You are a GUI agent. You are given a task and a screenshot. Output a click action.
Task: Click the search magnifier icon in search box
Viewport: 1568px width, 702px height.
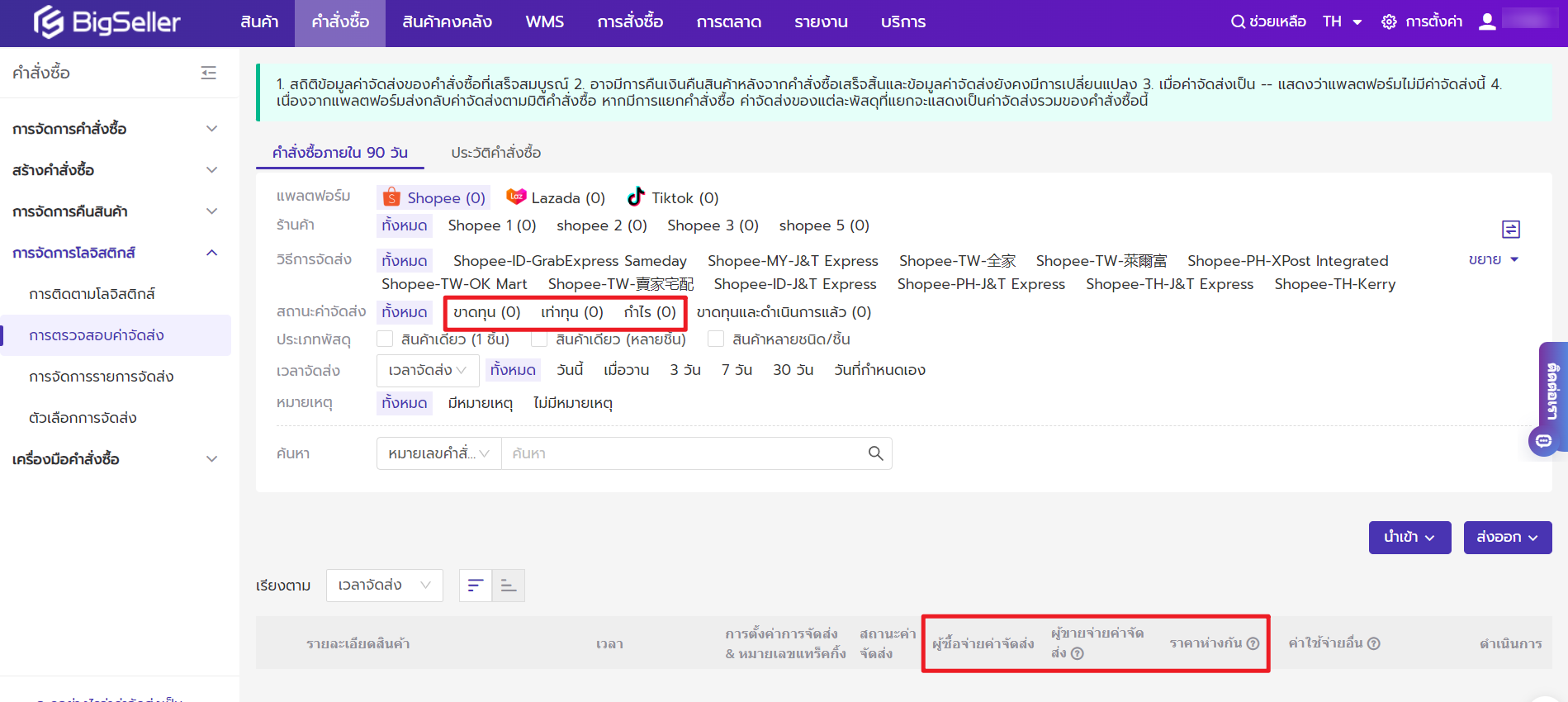click(x=875, y=453)
